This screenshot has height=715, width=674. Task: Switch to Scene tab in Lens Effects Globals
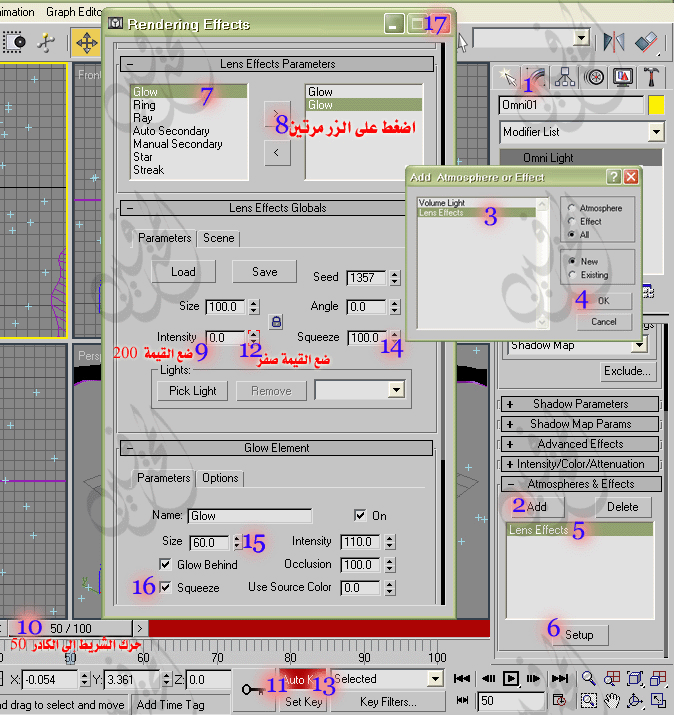218,238
